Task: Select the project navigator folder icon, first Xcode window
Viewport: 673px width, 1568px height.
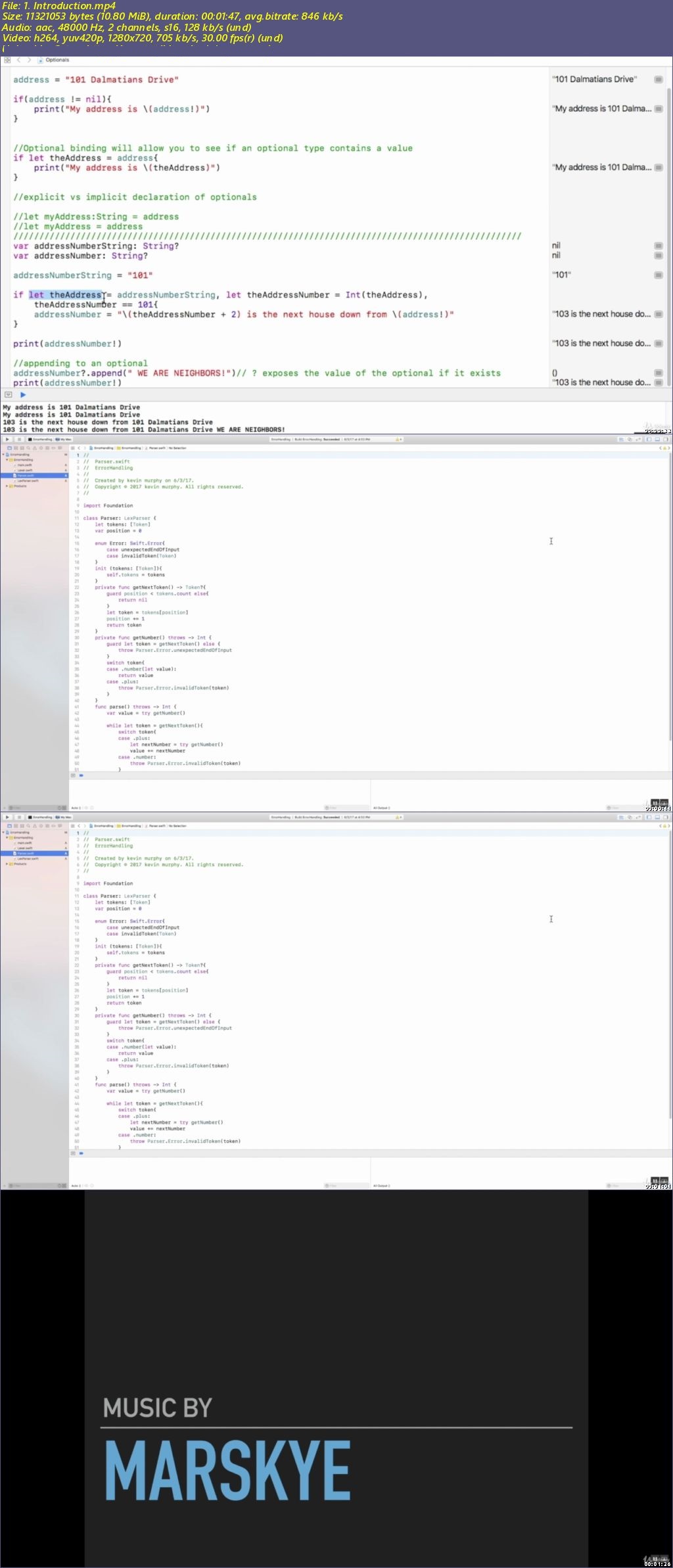Action: (9, 448)
